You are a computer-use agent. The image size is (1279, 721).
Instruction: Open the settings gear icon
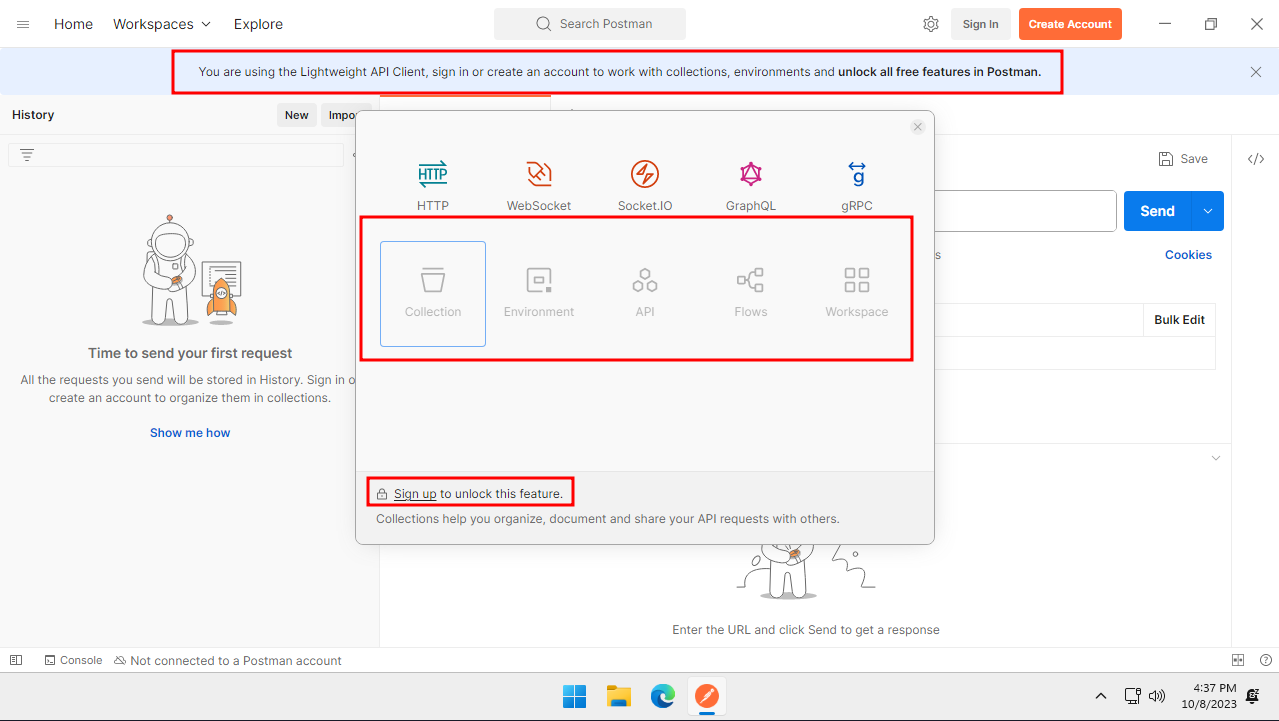point(931,24)
